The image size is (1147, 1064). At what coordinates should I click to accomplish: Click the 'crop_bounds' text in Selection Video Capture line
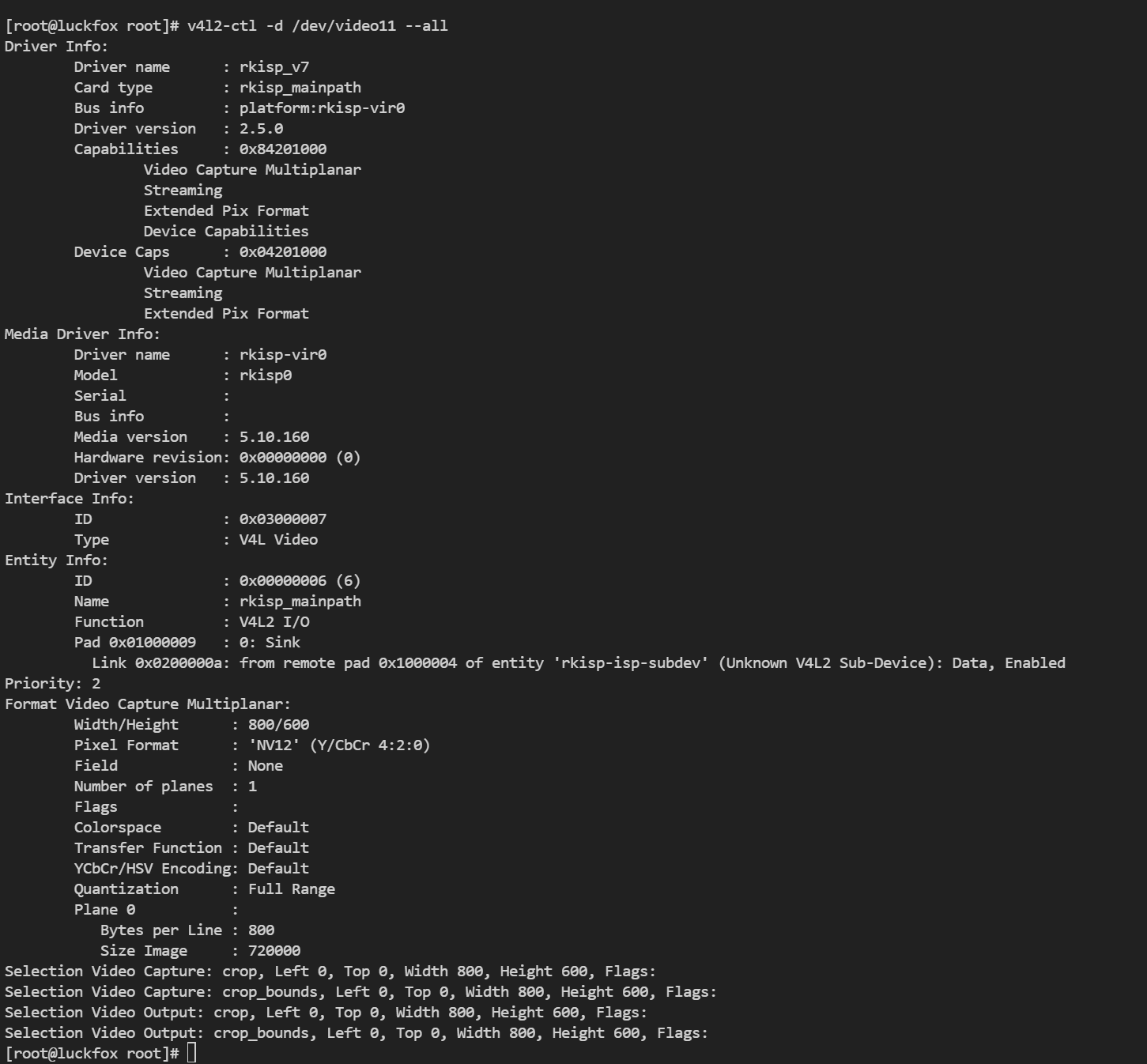tap(270, 991)
